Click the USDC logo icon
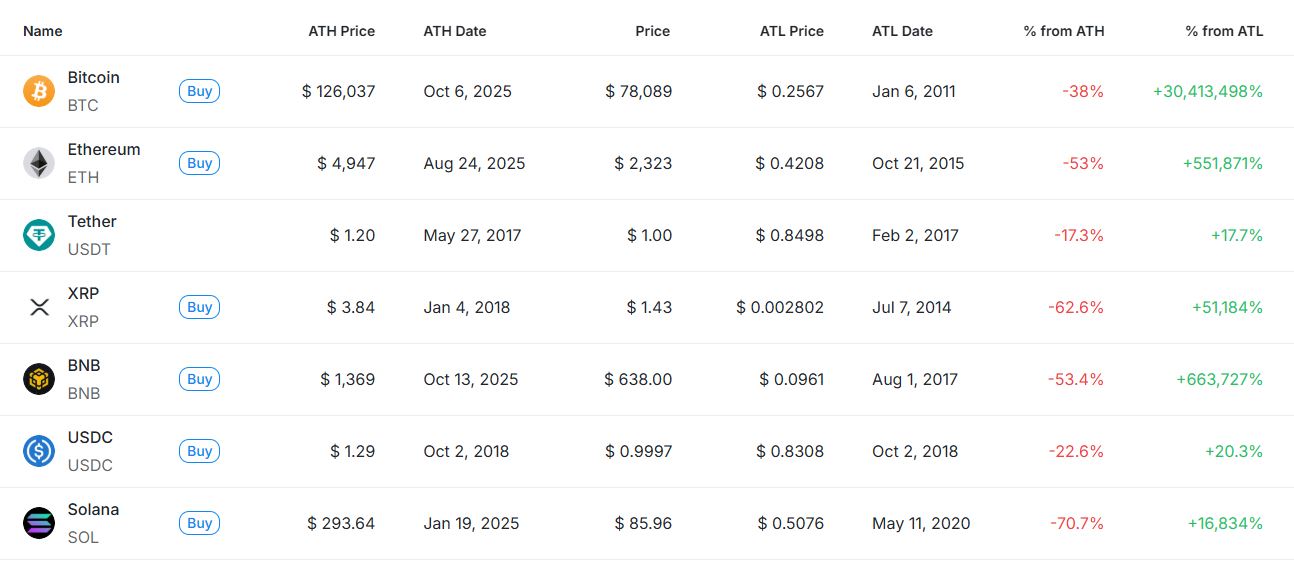The height and width of the screenshot is (561, 1294). coord(39,451)
